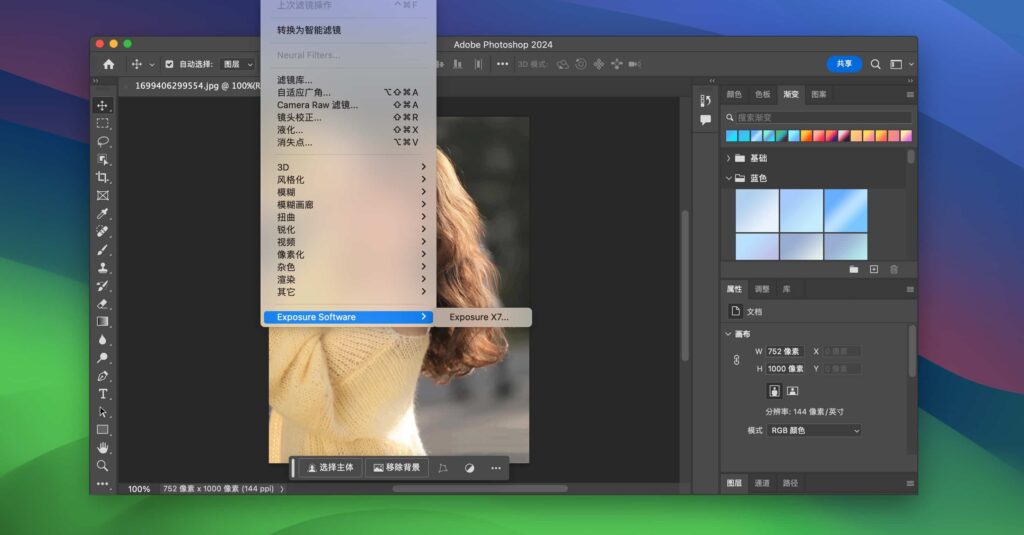Open the Comments panel icon
This screenshot has width=1024, height=535.
[705, 120]
